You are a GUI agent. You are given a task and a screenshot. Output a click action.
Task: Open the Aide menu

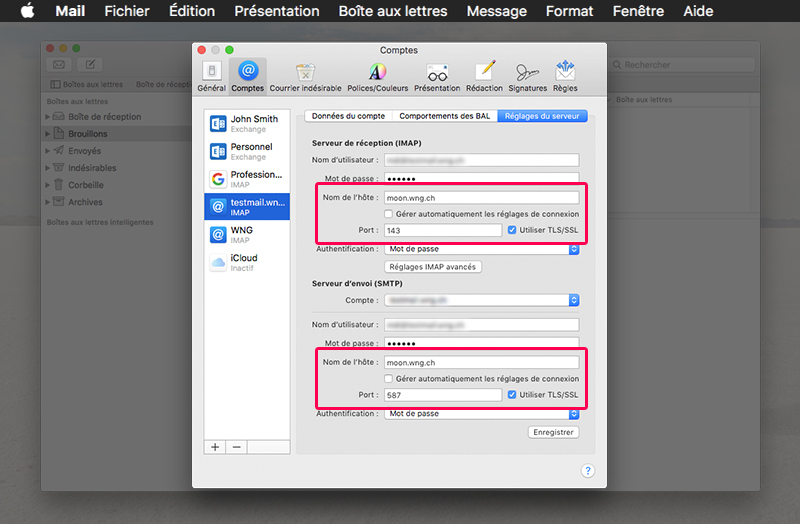click(698, 11)
